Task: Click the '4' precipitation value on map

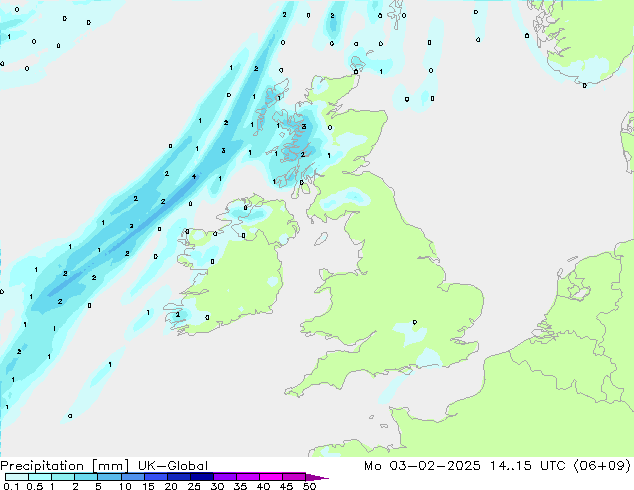Action: click(194, 177)
